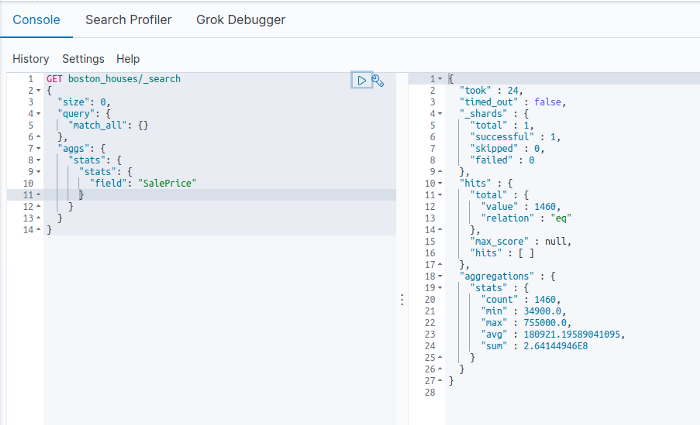Fold the response "stats" block on line 19
This screenshot has width=700, height=425.
440,288
